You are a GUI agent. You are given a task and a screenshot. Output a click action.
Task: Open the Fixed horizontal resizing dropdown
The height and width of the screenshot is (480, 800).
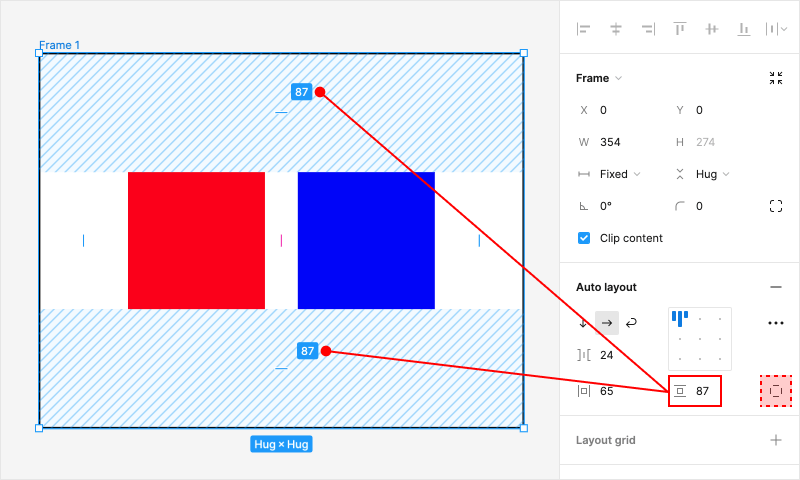[x=613, y=174]
